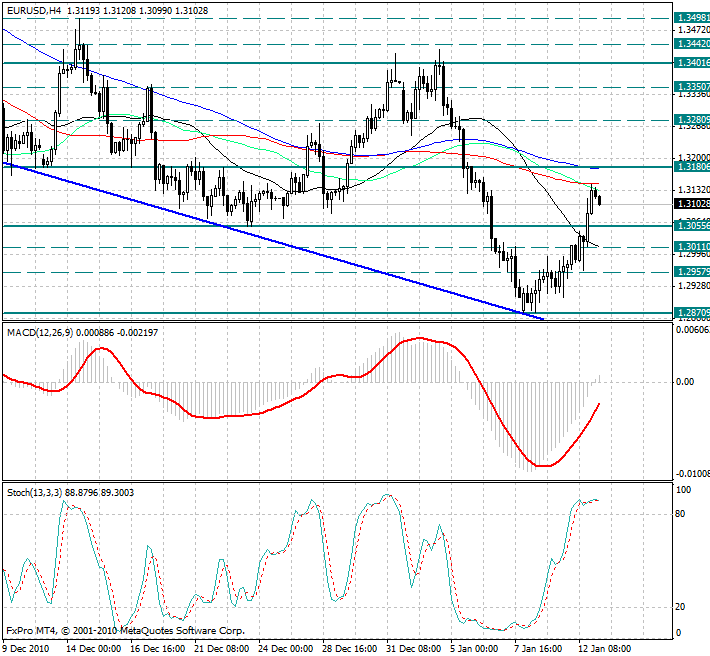Click the 1.2957 price level label

tap(692, 271)
